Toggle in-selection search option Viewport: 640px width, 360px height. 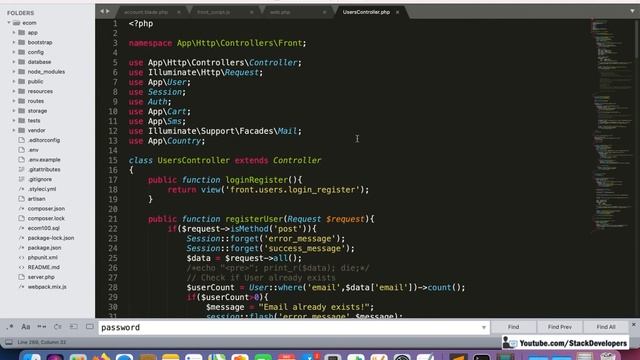coord(73,327)
